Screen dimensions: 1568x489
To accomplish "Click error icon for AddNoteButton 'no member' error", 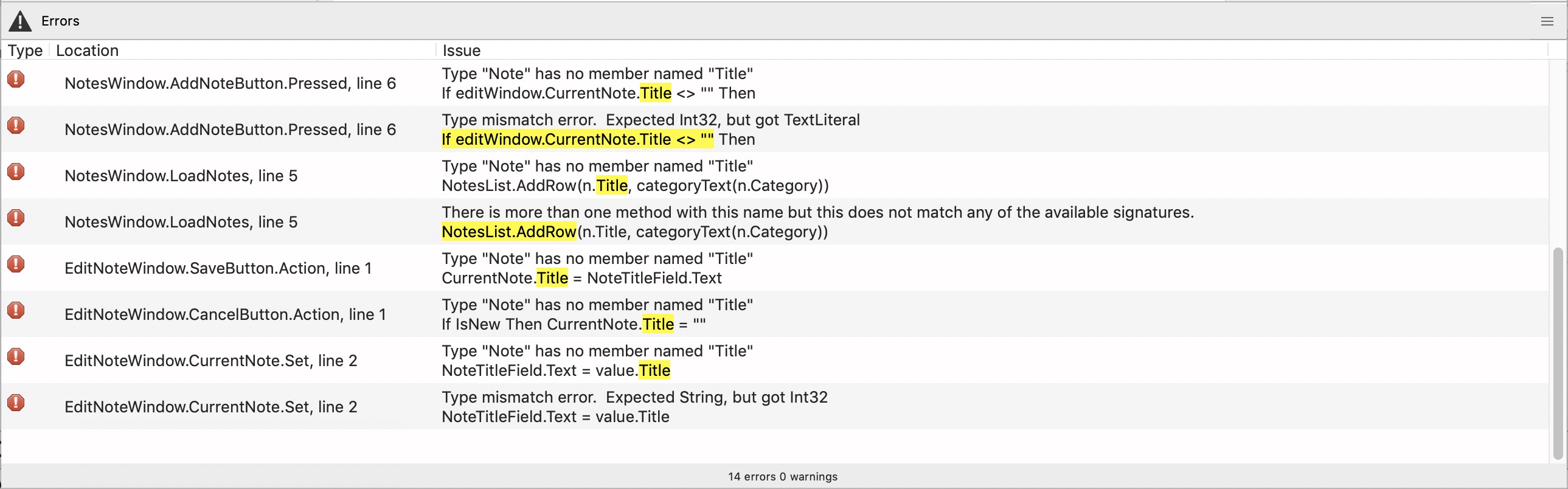I will click(x=16, y=79).
